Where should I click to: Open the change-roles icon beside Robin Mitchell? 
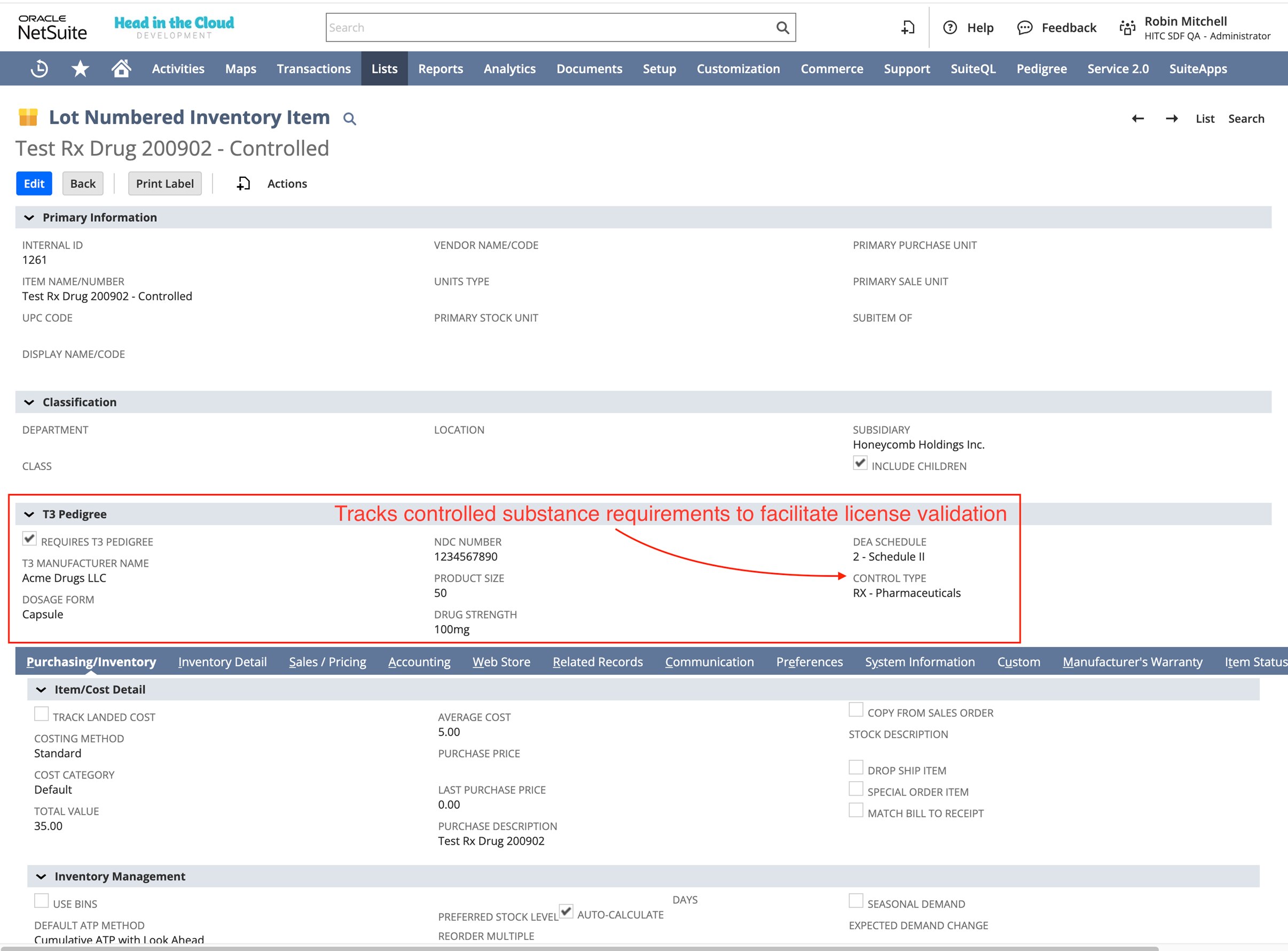click(1127, 28)
